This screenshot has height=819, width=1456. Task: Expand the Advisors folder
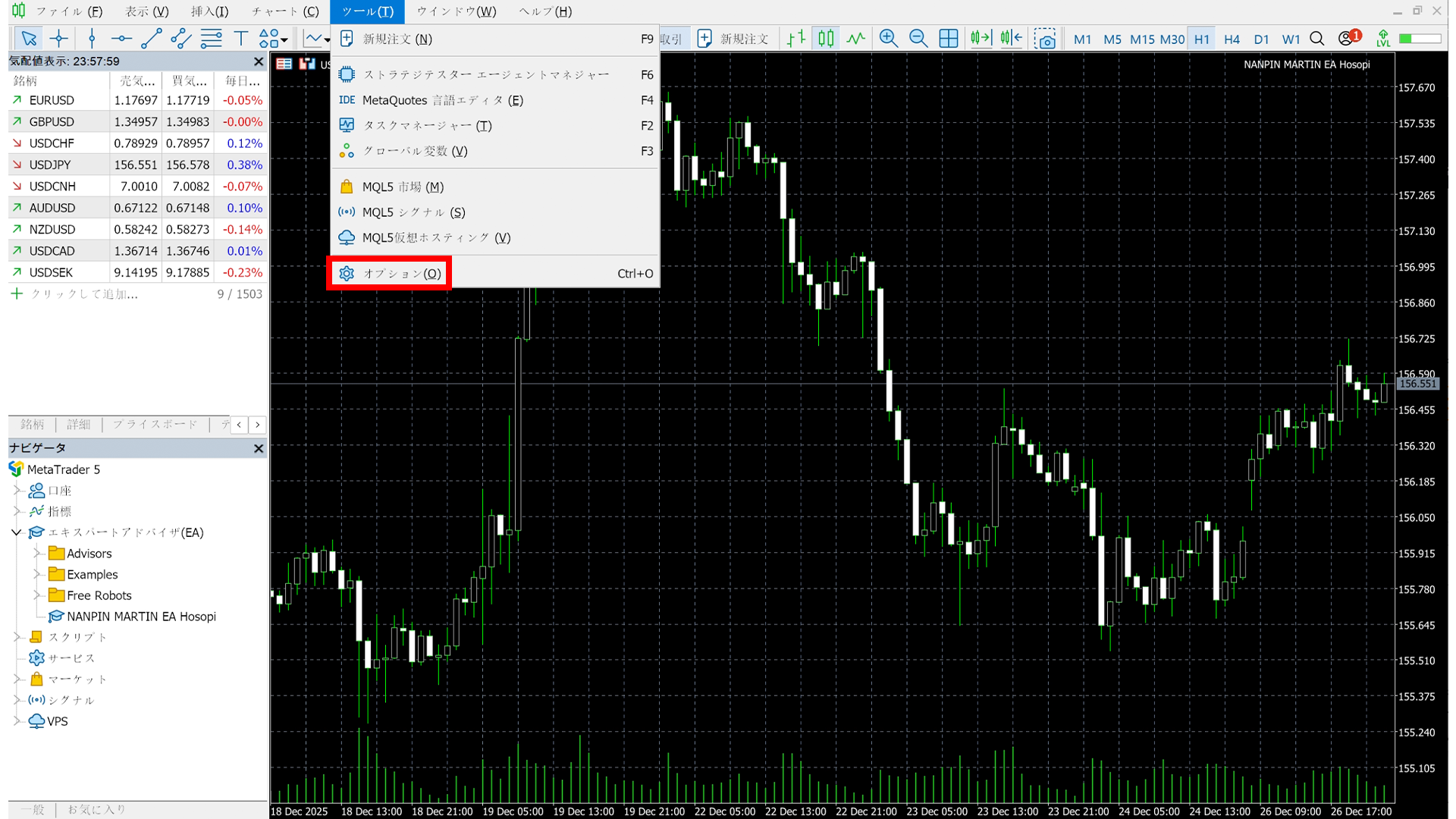coord(36,554)
